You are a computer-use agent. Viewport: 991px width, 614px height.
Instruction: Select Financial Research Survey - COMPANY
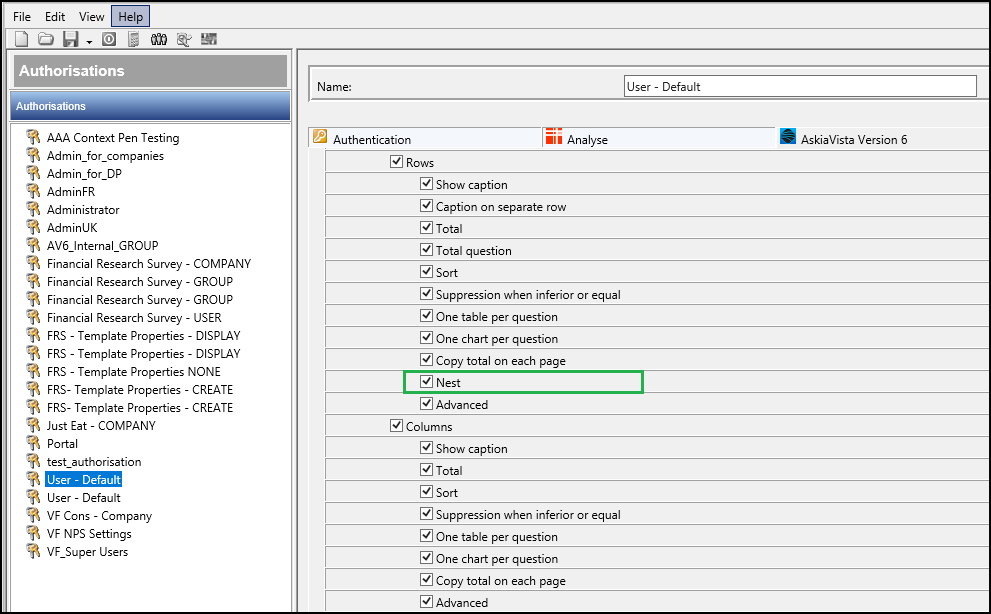149,264
